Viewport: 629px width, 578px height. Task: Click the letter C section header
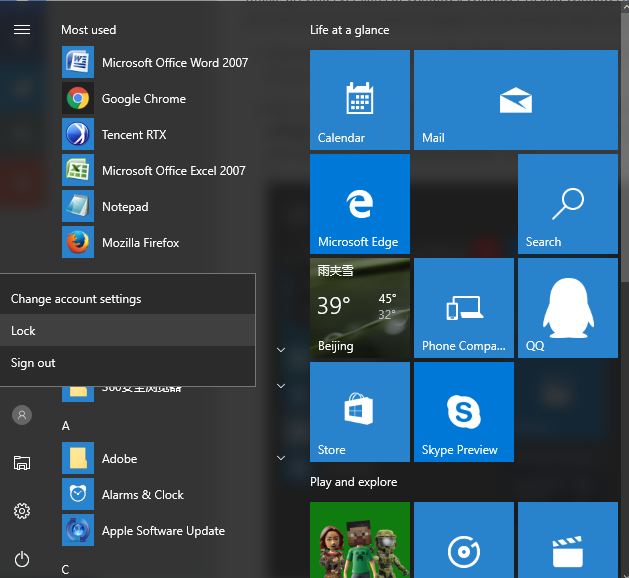pyautogui.click(x=65, y=569)
